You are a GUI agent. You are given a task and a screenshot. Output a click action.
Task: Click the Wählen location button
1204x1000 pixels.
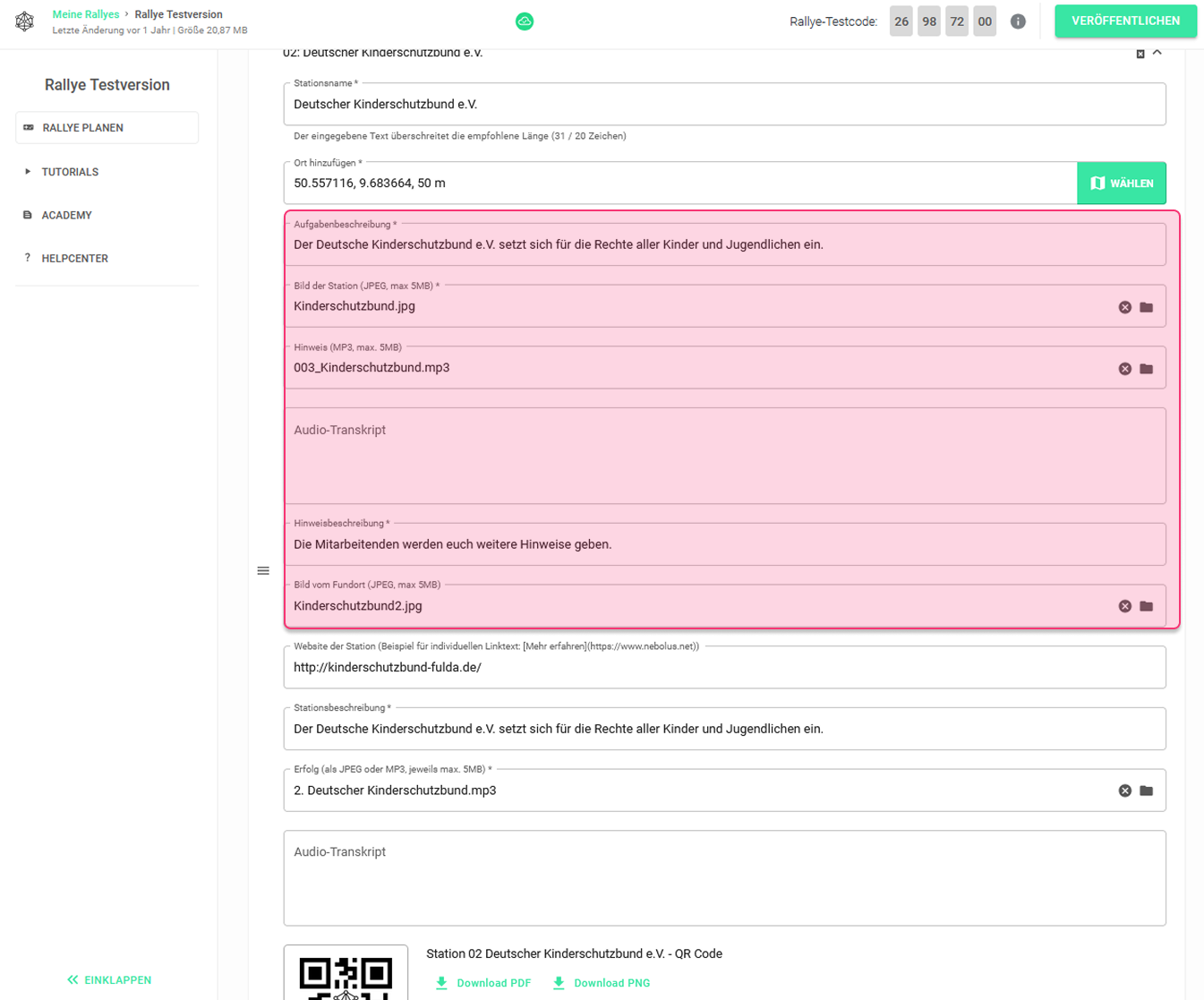point(1122,184)
